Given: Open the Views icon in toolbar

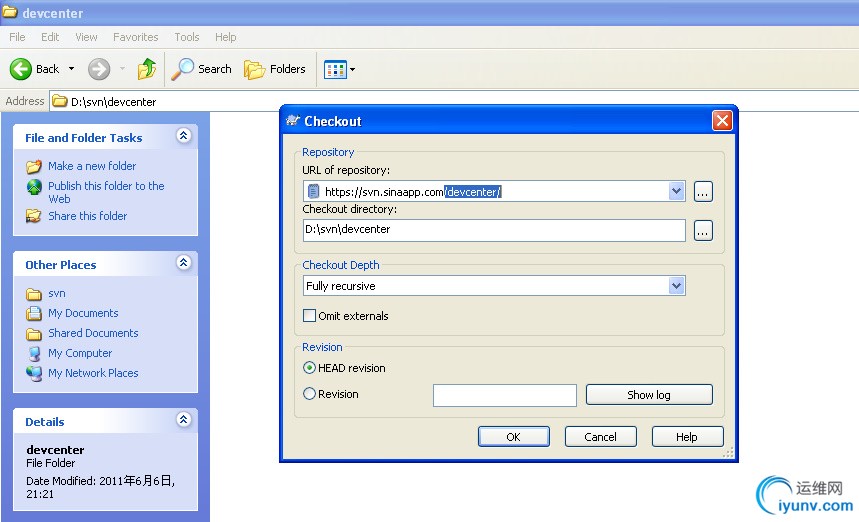Looking at the screenshot, I should (x=335, y=70).
